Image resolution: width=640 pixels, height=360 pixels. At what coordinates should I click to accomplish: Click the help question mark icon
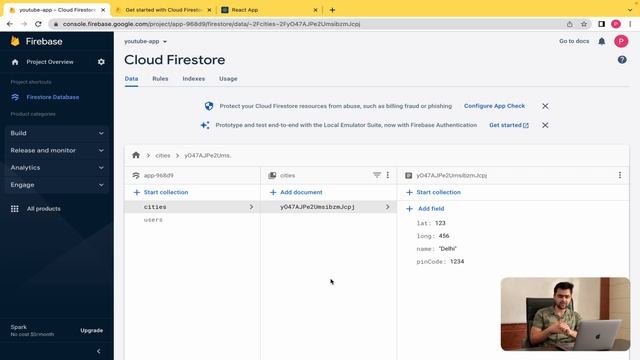point(622,60)
